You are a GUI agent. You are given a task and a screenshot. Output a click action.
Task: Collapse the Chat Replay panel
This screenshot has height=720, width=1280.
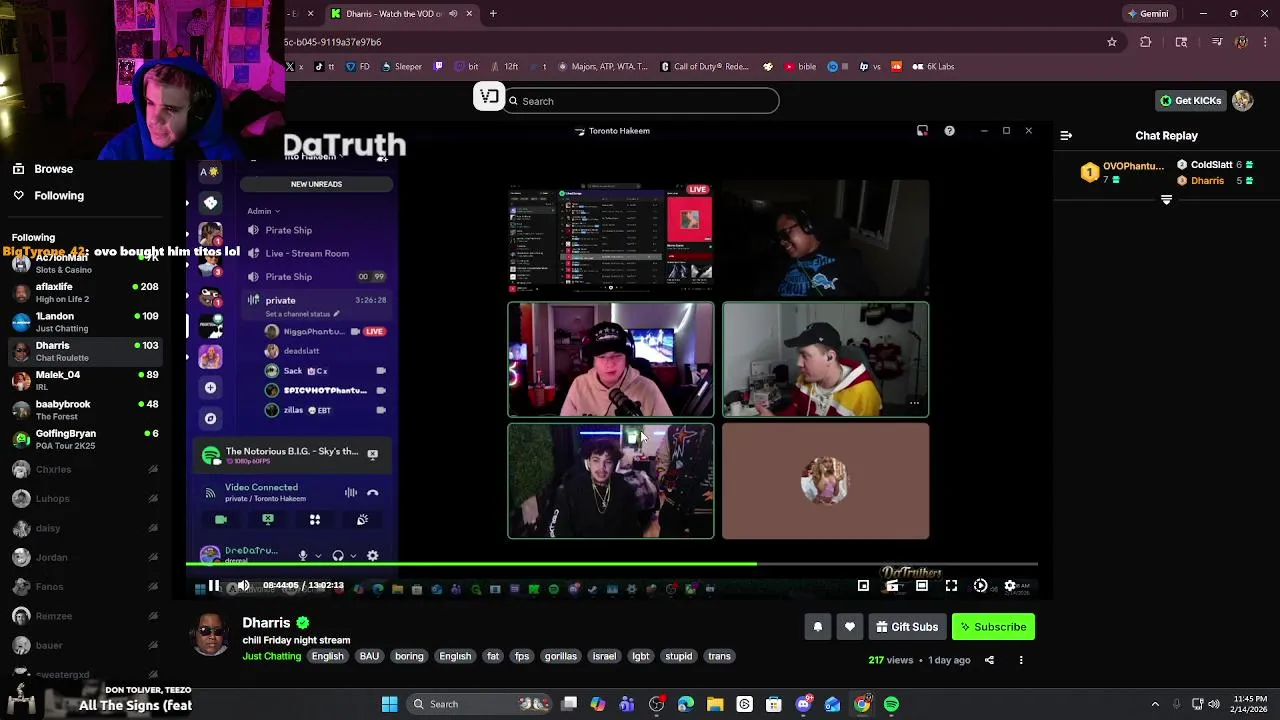(x=1066, y=135)
